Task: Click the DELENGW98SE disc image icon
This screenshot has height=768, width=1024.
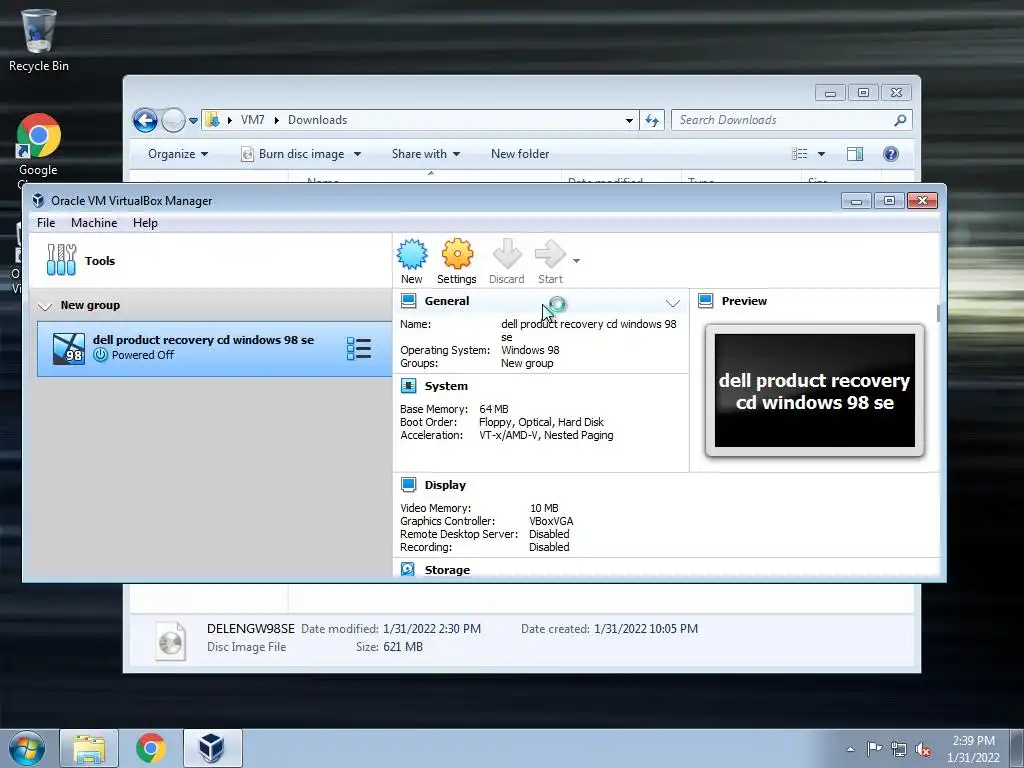Action: click(x=170, y=640)
